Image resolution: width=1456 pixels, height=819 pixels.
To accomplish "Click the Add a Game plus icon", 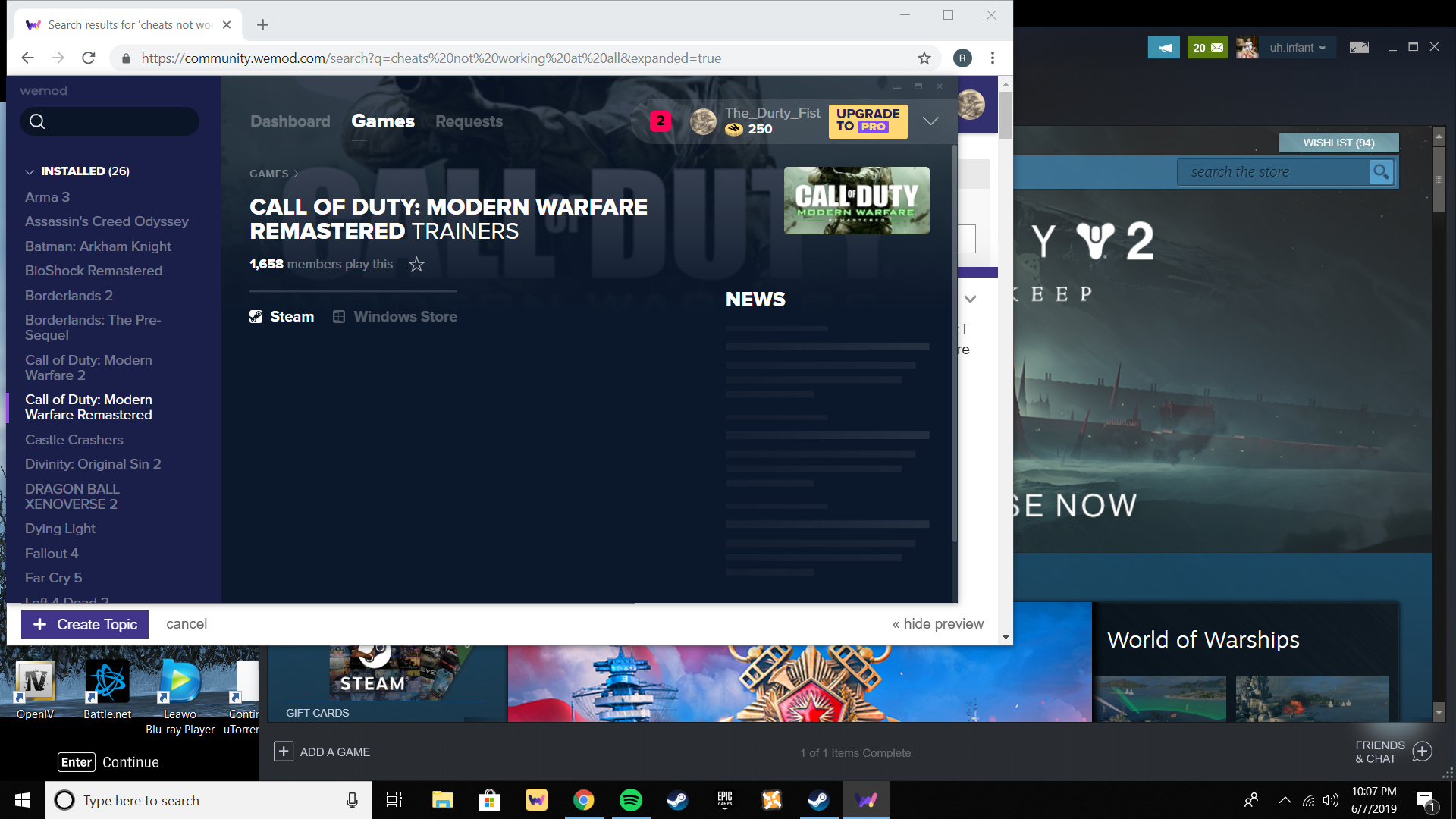I will pyautogui.click(x=284, y=752).
